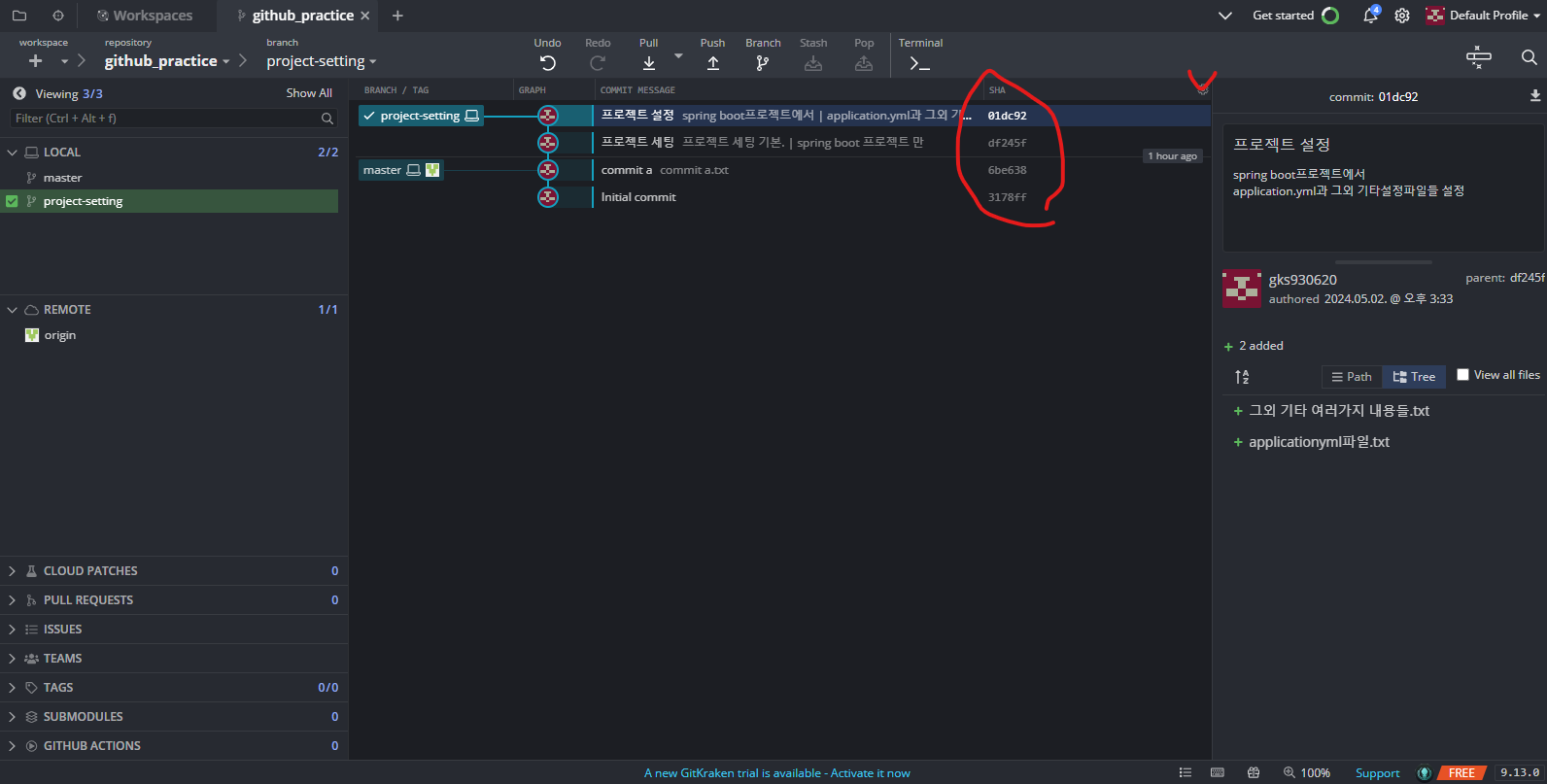Click the Stash toolbar icon
The image size is (1547, 784).
click(x=813, y=63)
